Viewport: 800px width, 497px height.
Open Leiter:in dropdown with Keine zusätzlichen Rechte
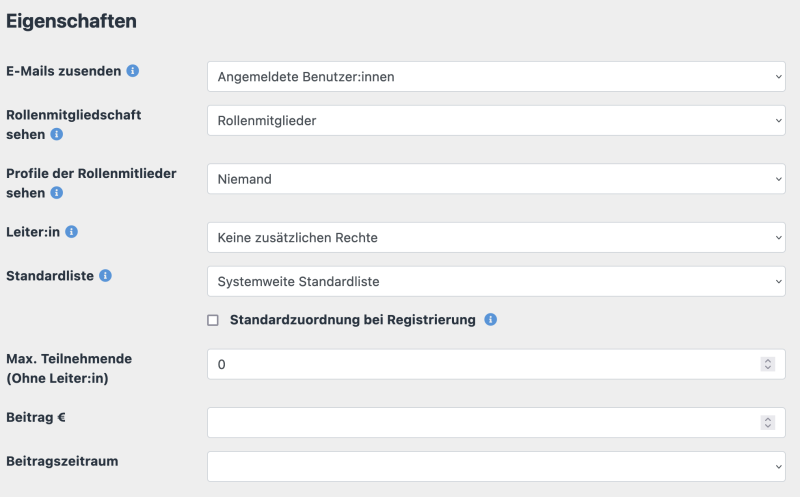click(x=496, y=237)
